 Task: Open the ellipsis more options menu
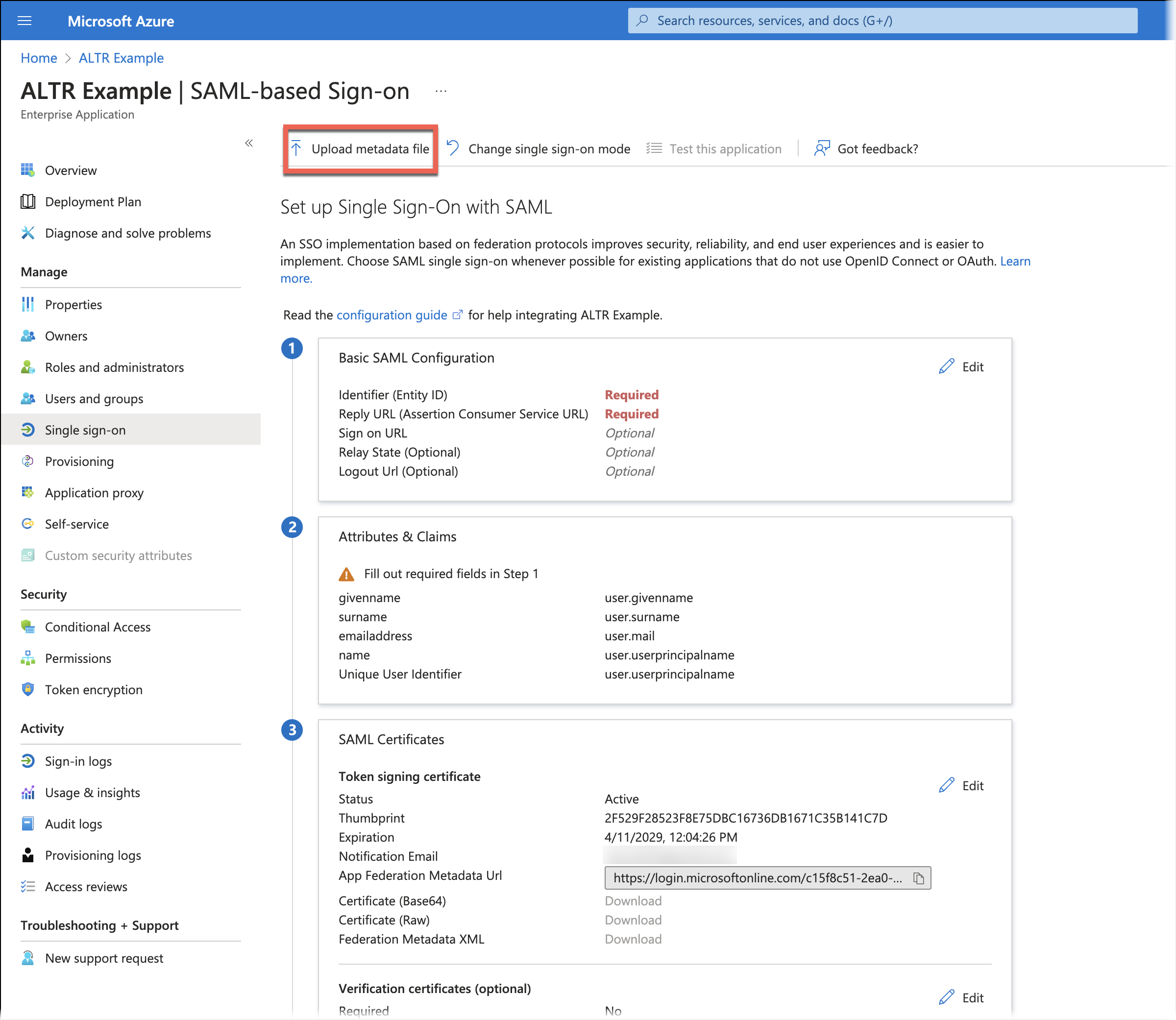pyautogui.click(x=441, y=91)
